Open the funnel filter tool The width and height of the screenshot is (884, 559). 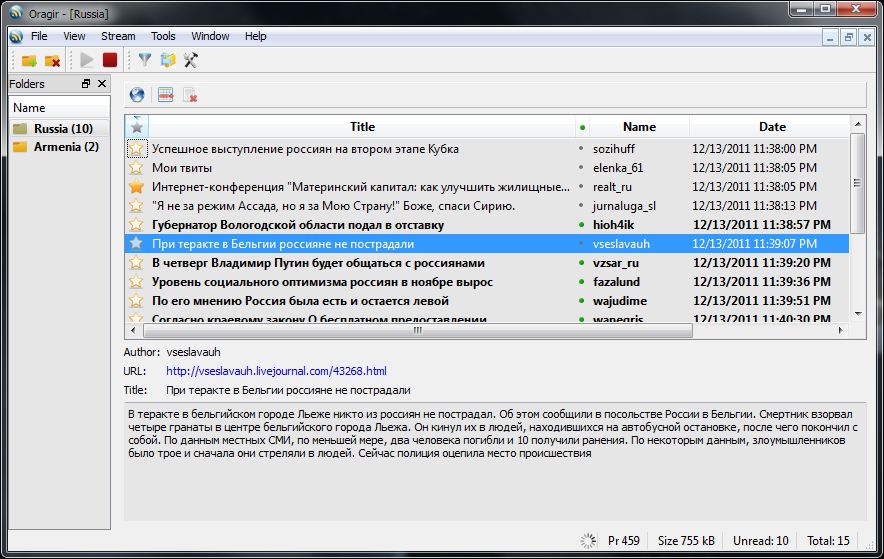145,61
